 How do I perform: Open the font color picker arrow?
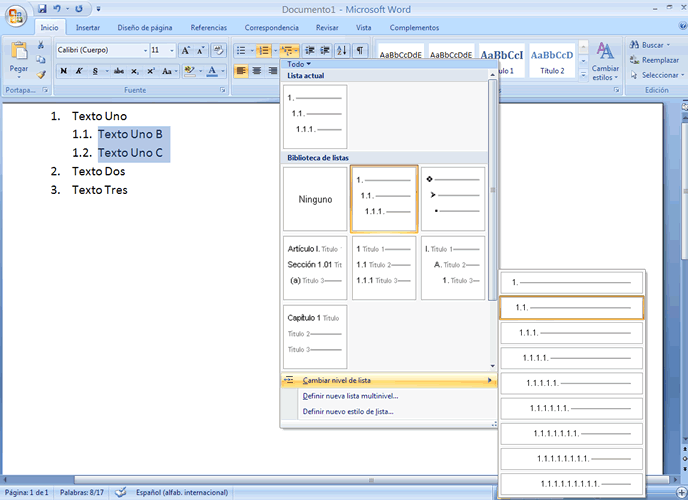[225, 71]
